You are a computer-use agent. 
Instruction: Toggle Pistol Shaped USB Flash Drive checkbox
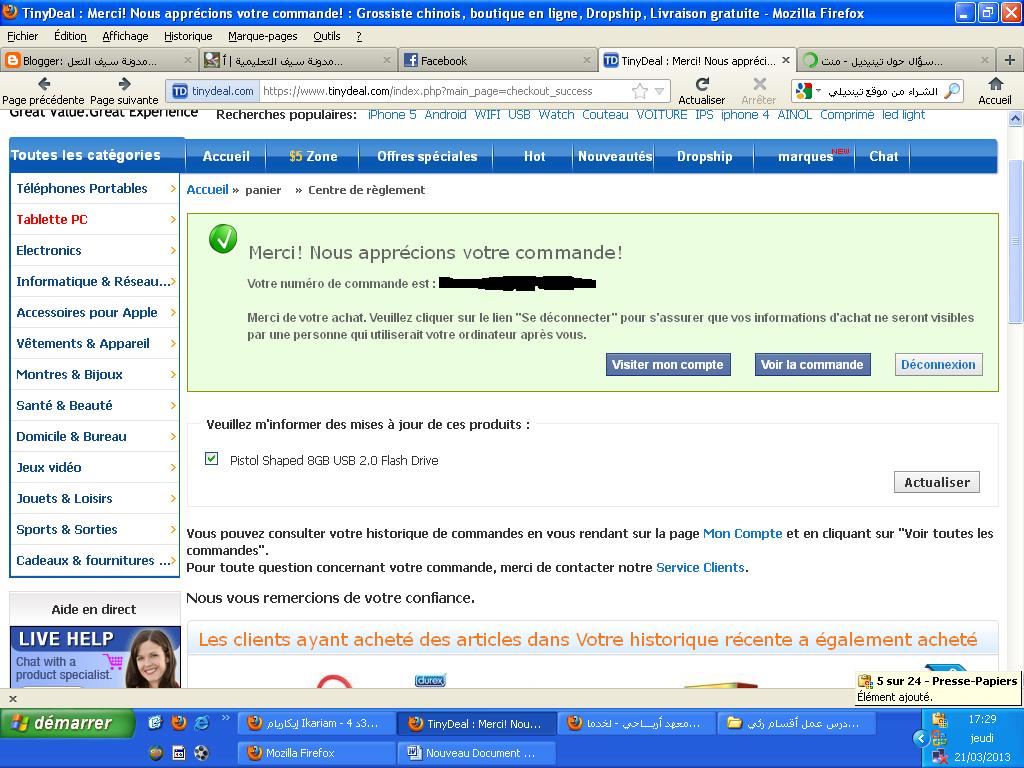pyautogui.click(x=212, y=458)
